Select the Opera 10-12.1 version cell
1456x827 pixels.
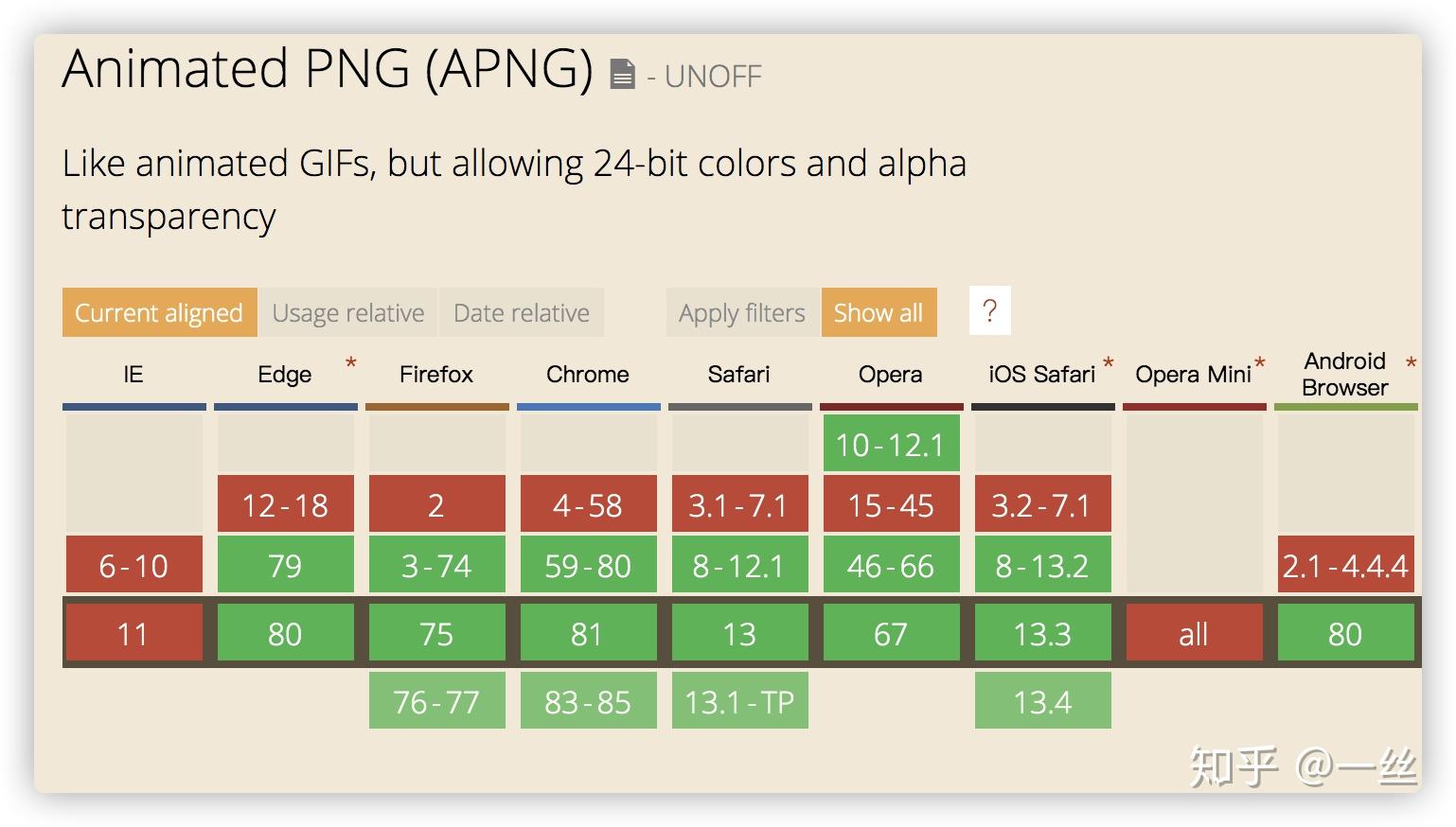[891, 444]
